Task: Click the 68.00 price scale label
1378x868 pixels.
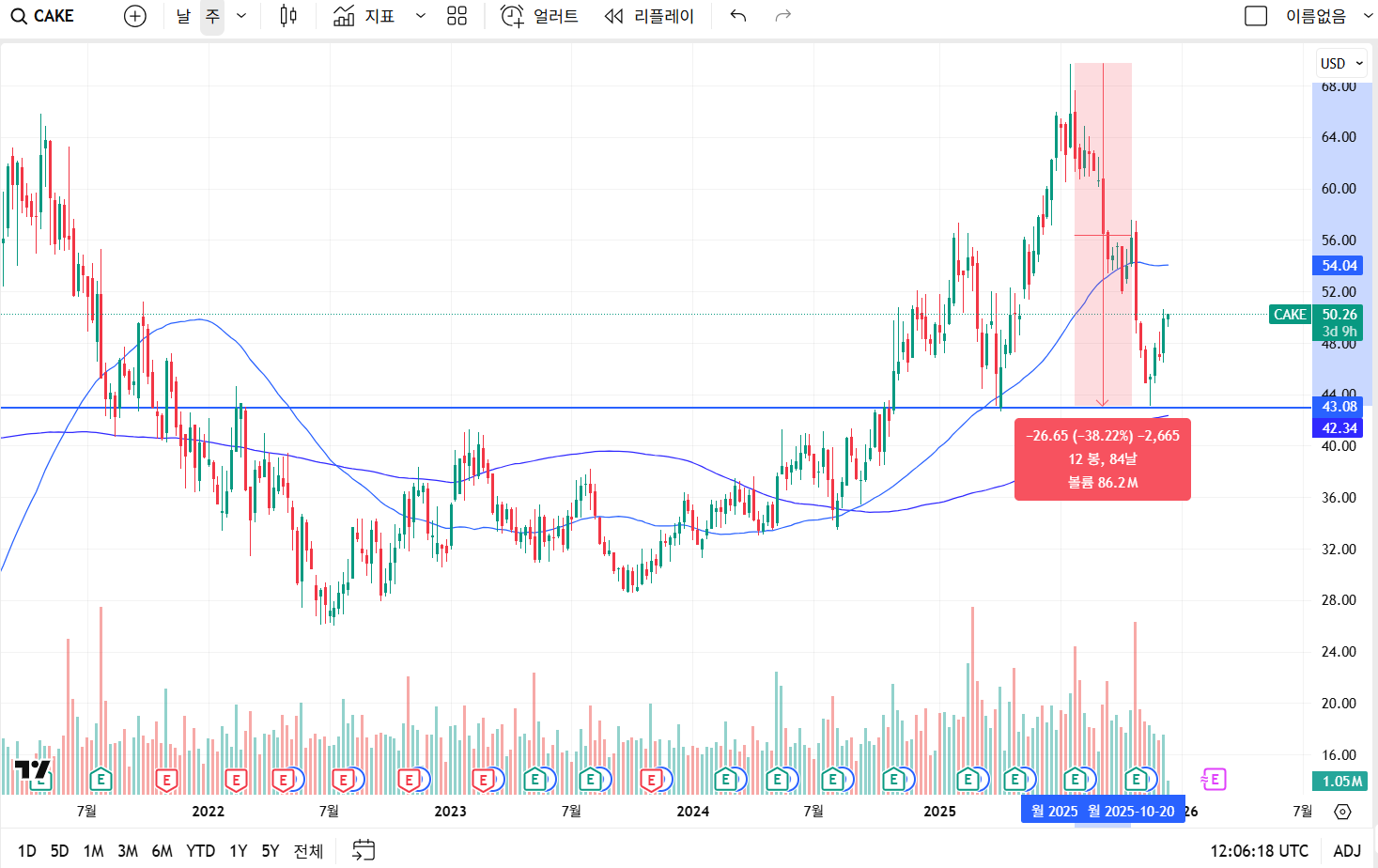Action: pos(1339,86)
